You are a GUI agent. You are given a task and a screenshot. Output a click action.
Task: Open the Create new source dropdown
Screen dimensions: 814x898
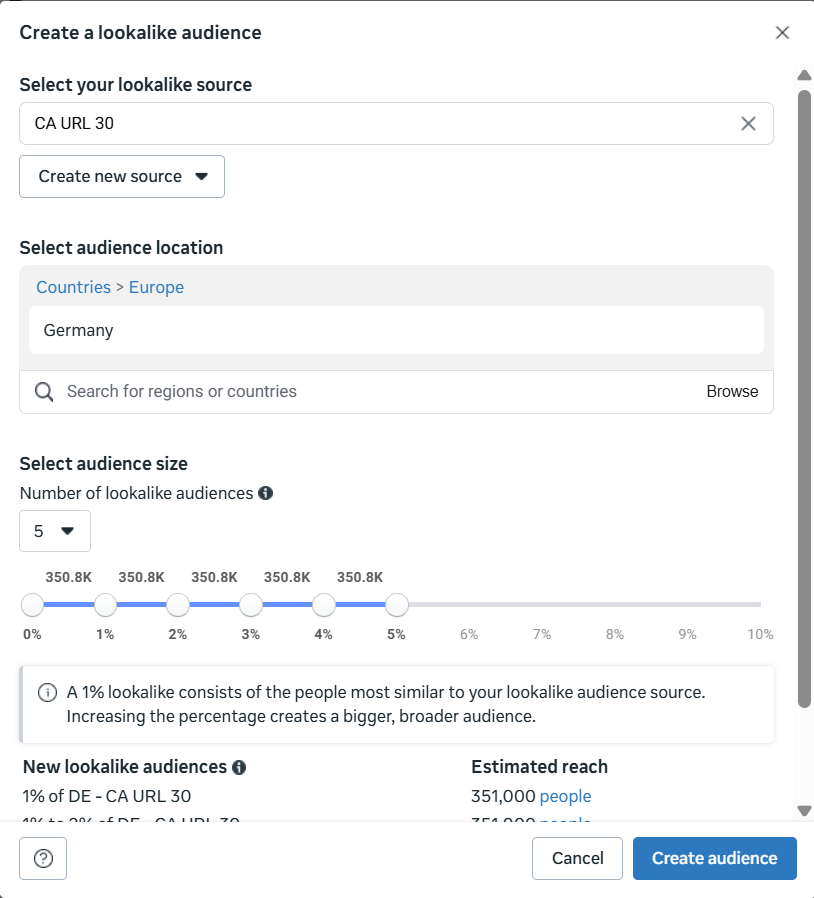click(122, 177)
